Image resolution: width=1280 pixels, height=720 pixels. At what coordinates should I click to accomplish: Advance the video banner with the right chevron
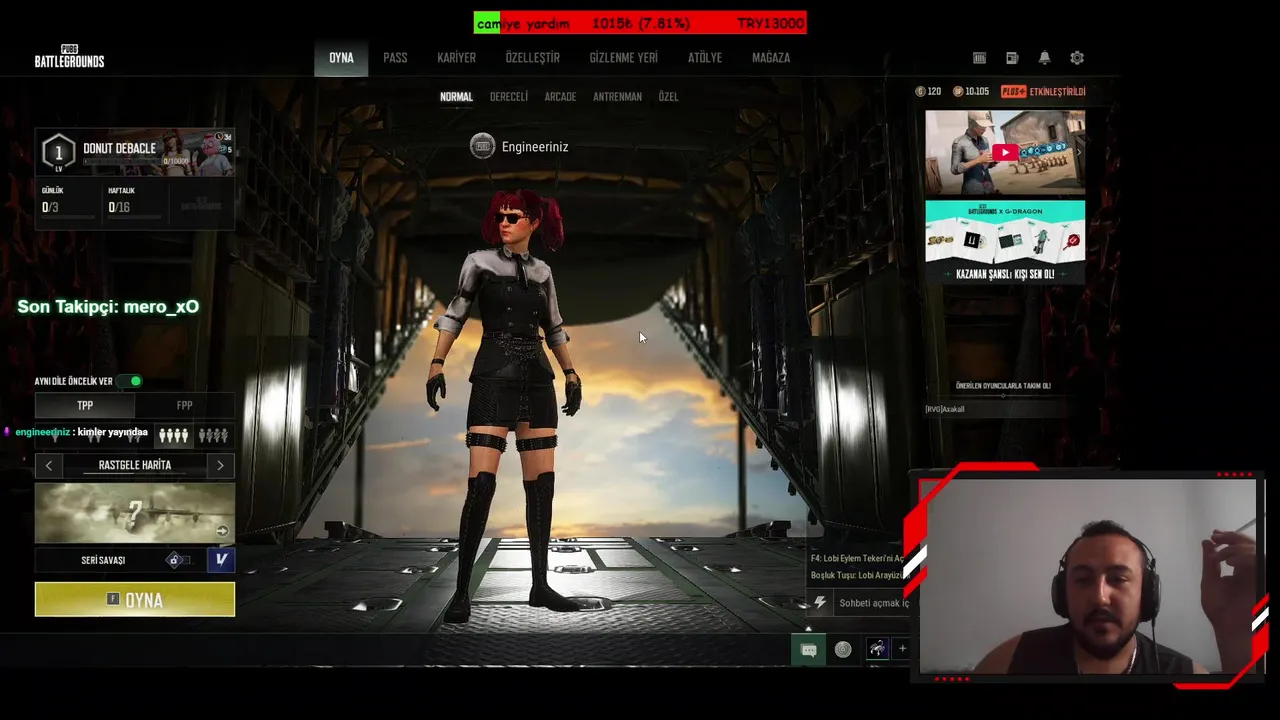point(1078,152)
